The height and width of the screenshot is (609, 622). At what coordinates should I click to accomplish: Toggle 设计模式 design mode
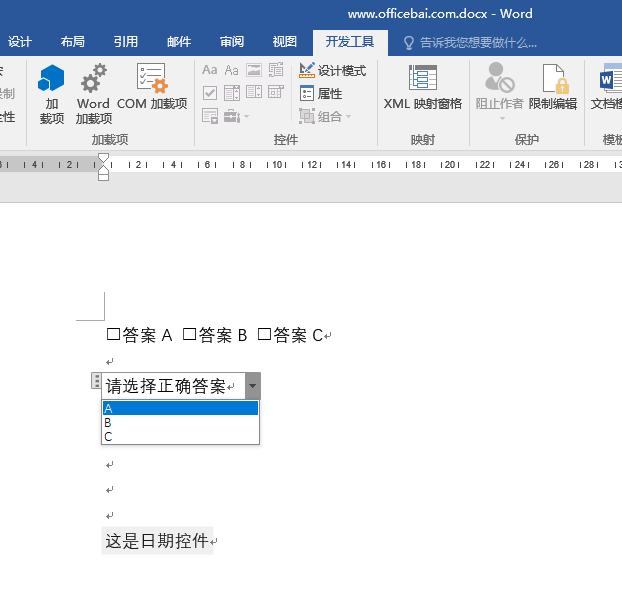pos(332,71)
